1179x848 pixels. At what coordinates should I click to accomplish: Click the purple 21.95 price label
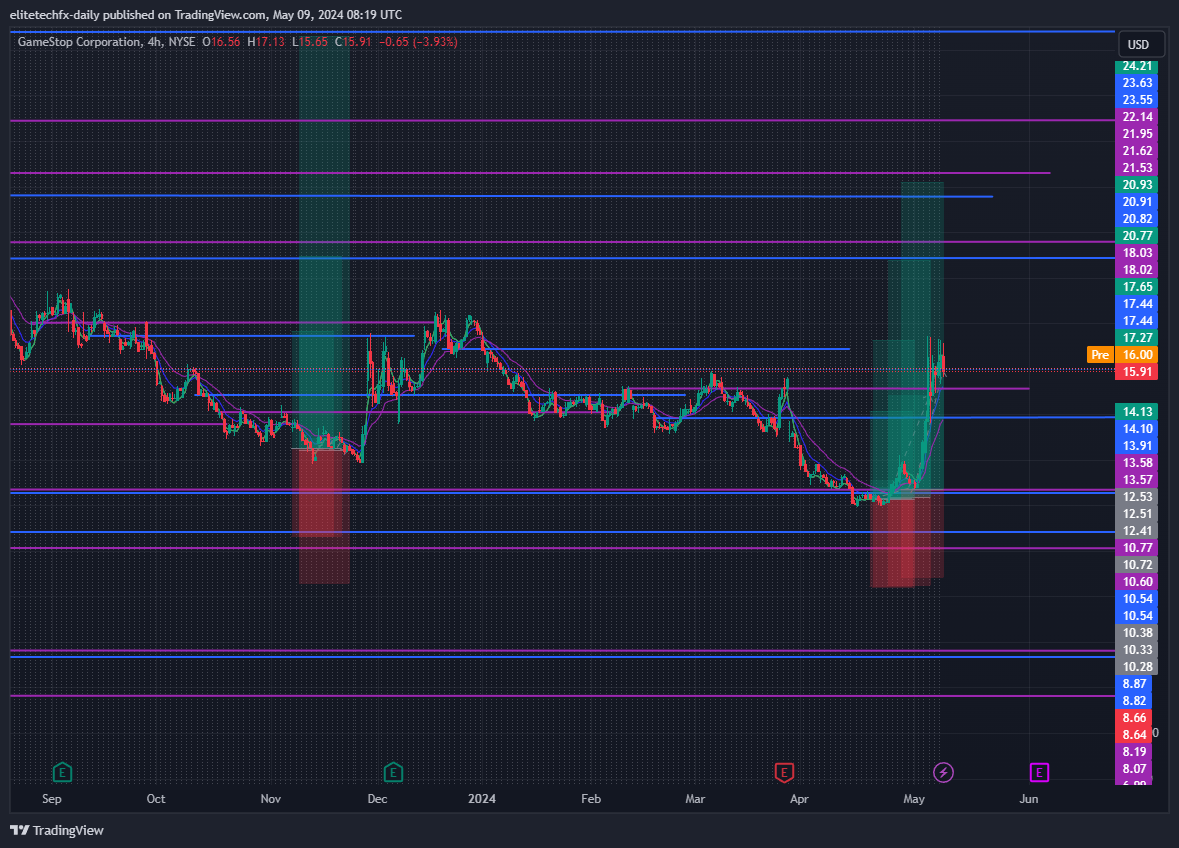point(1137,134)
